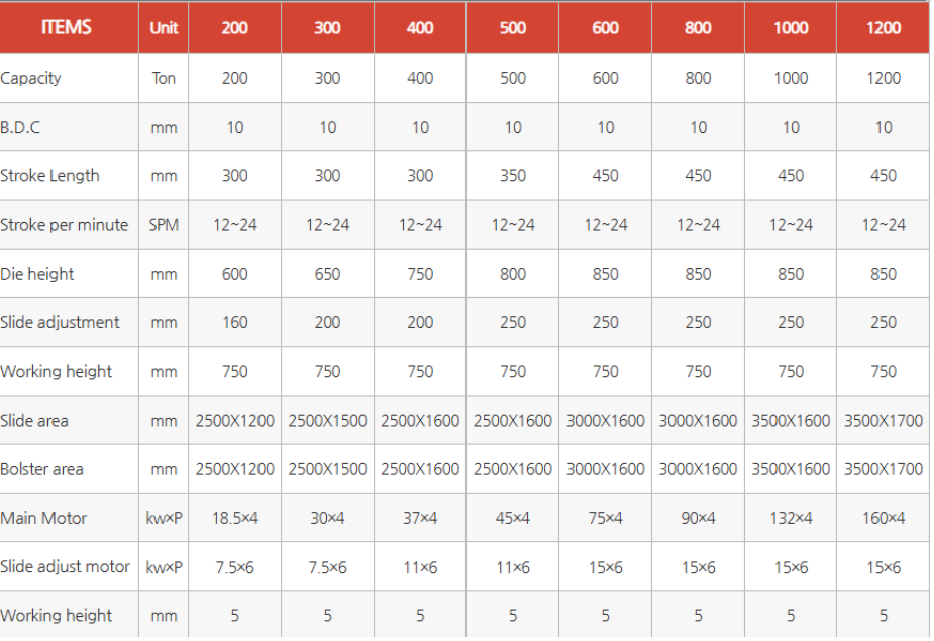The height and width of the screenshot is (641, 934).
Task: Click the Slide adjustment row label
Action: click(x=60, y=322)
